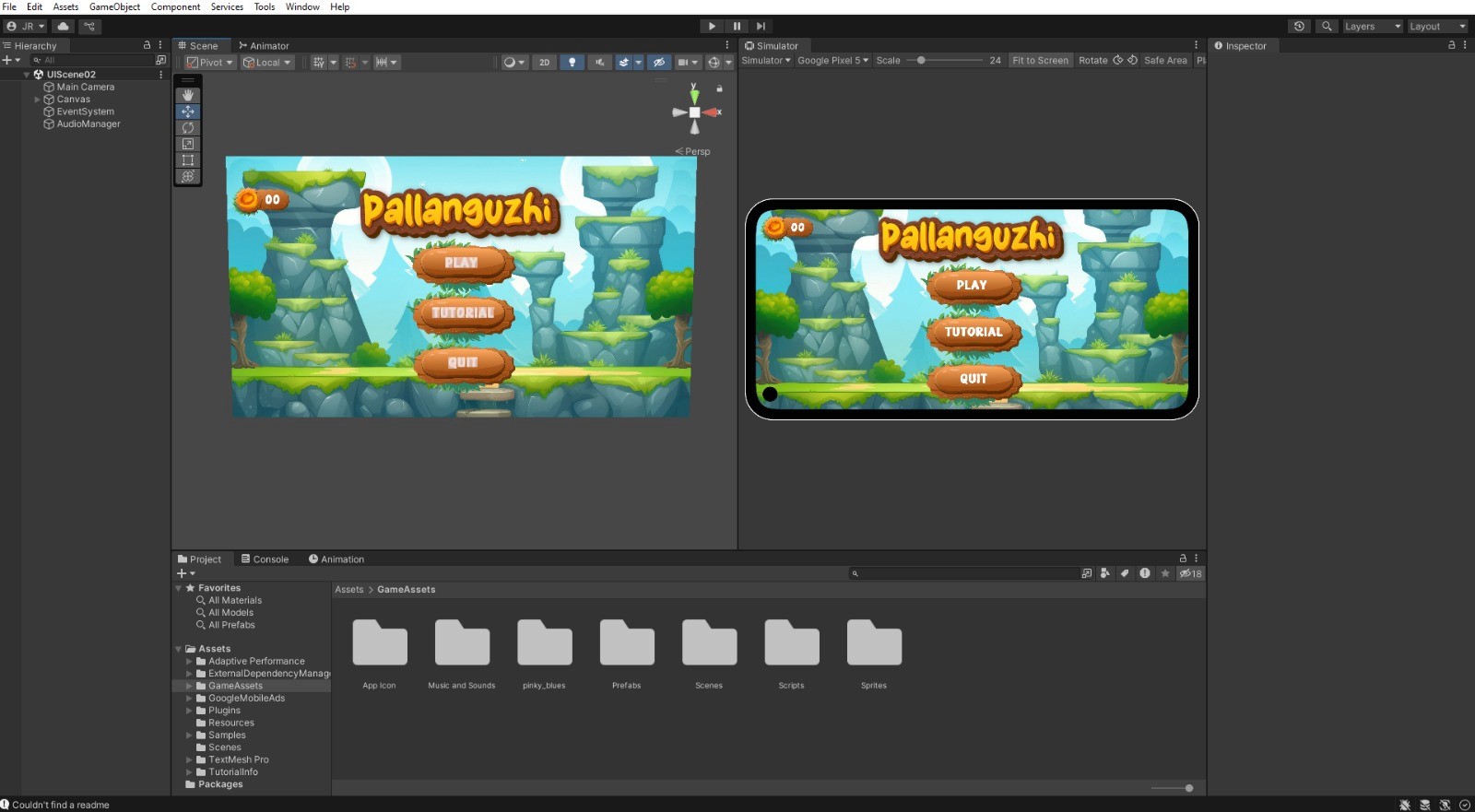Select the Hand view tool
1475x812 pixels.
click(x=188, y=95)
